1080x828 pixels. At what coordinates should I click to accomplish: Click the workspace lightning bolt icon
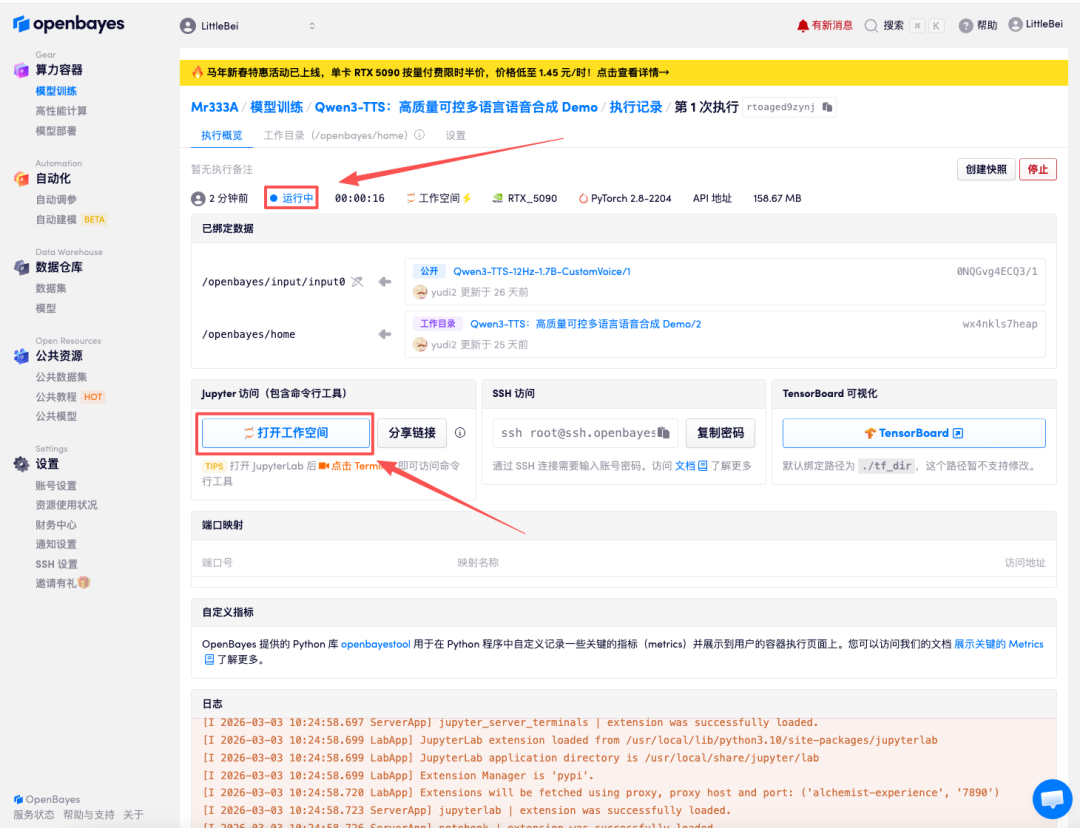pyautogui.click(x=467, y=198)
